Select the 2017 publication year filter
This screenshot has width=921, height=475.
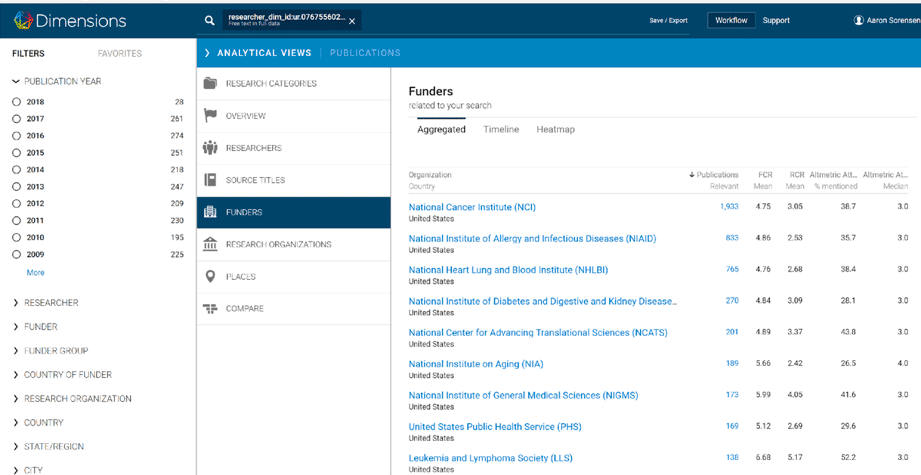pos(17,119)
